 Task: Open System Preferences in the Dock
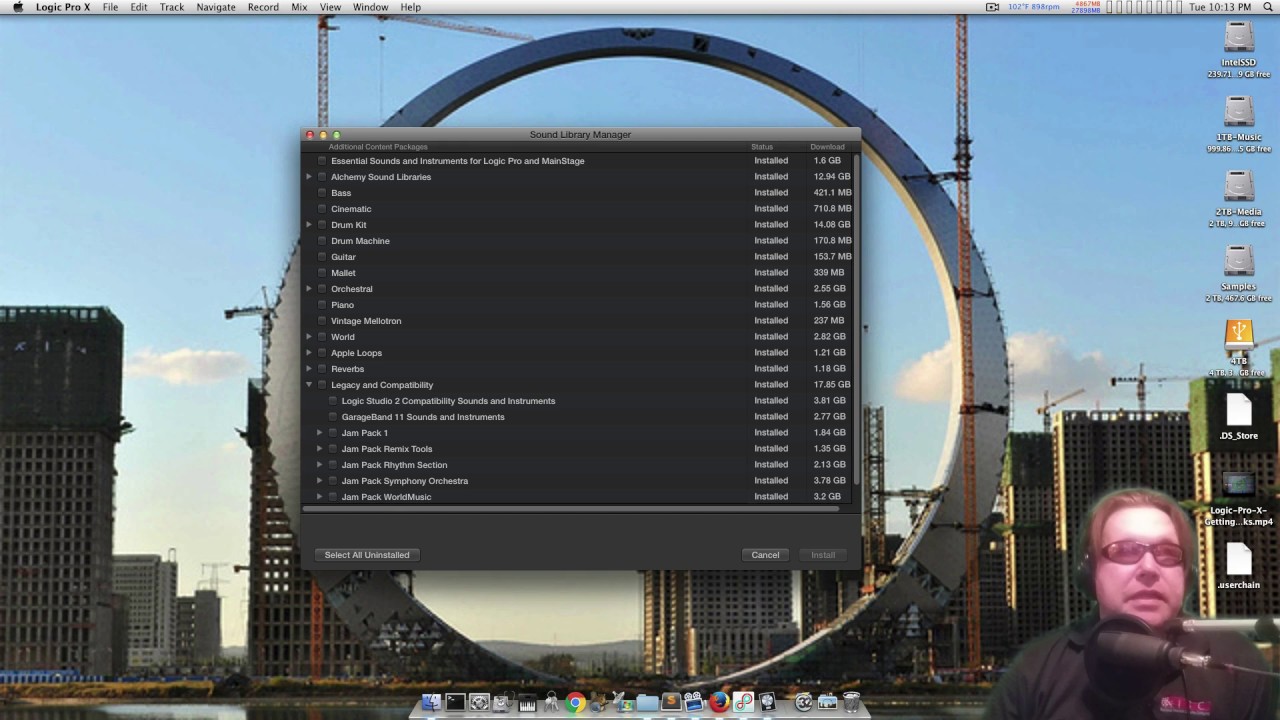tap(479, 702)
